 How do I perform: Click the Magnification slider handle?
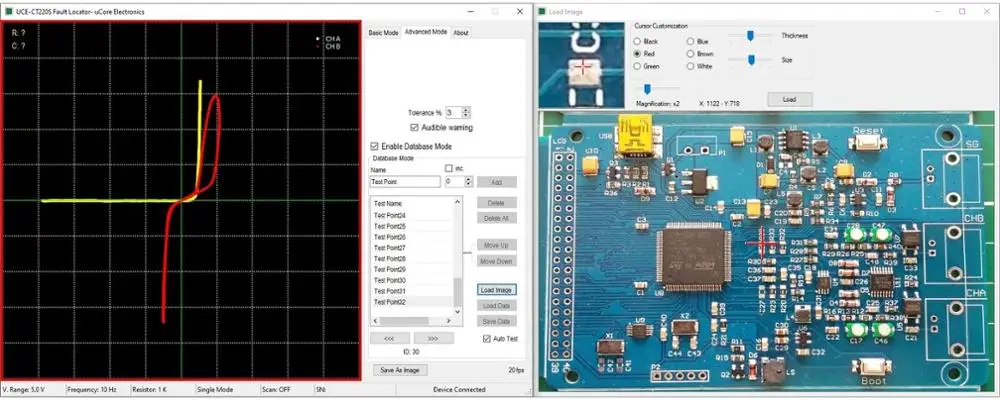[x=647, y=89]
